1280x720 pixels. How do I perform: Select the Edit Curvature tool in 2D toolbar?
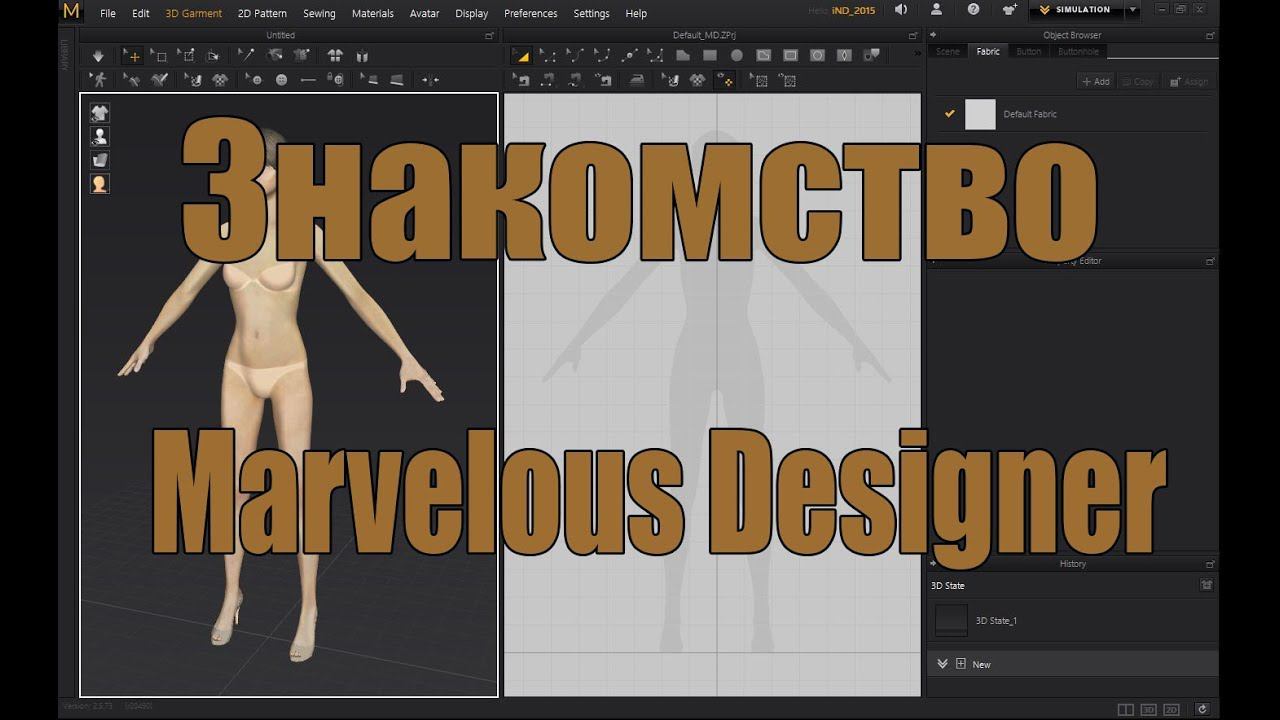tap(575, 56)
